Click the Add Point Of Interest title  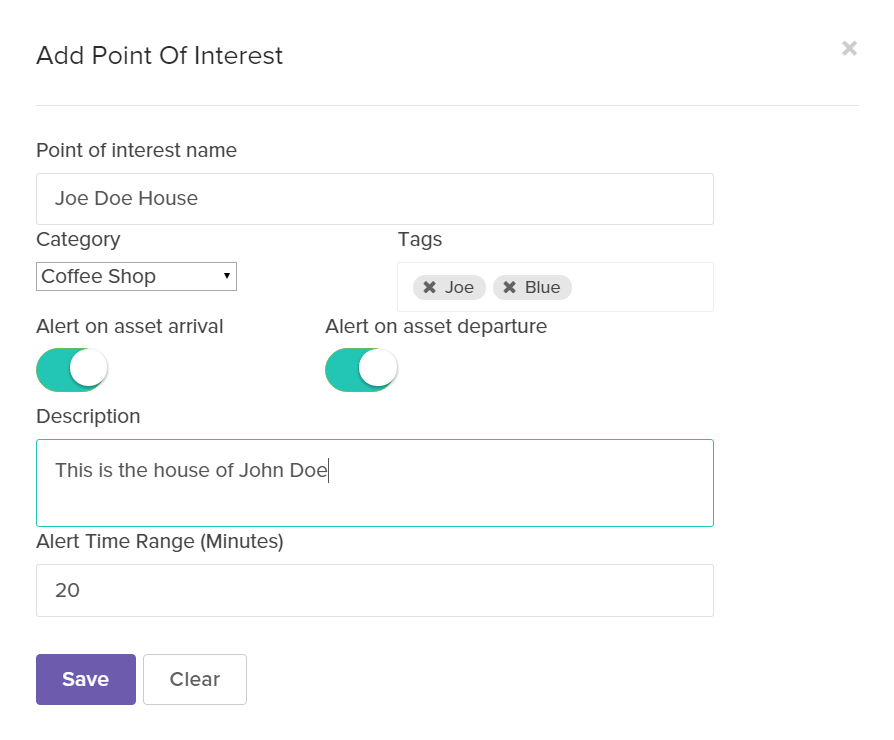(159, 56)
